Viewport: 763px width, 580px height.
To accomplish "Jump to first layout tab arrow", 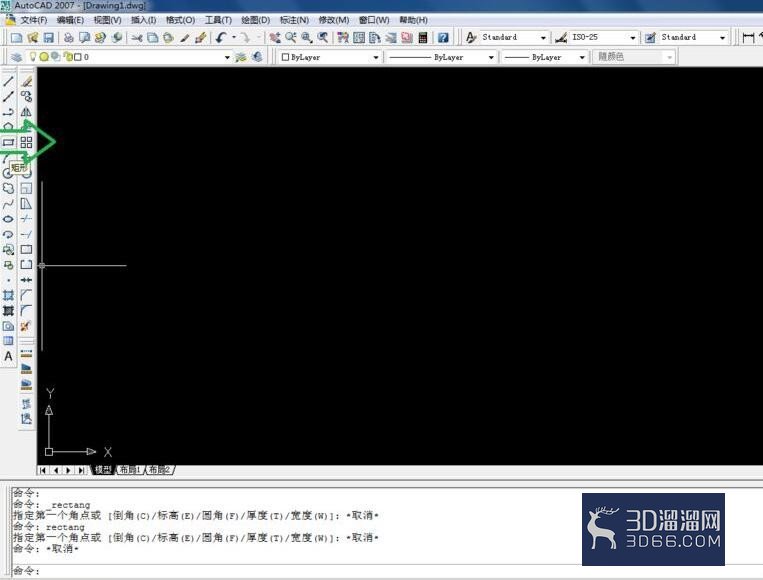I will tap(43, 470).
